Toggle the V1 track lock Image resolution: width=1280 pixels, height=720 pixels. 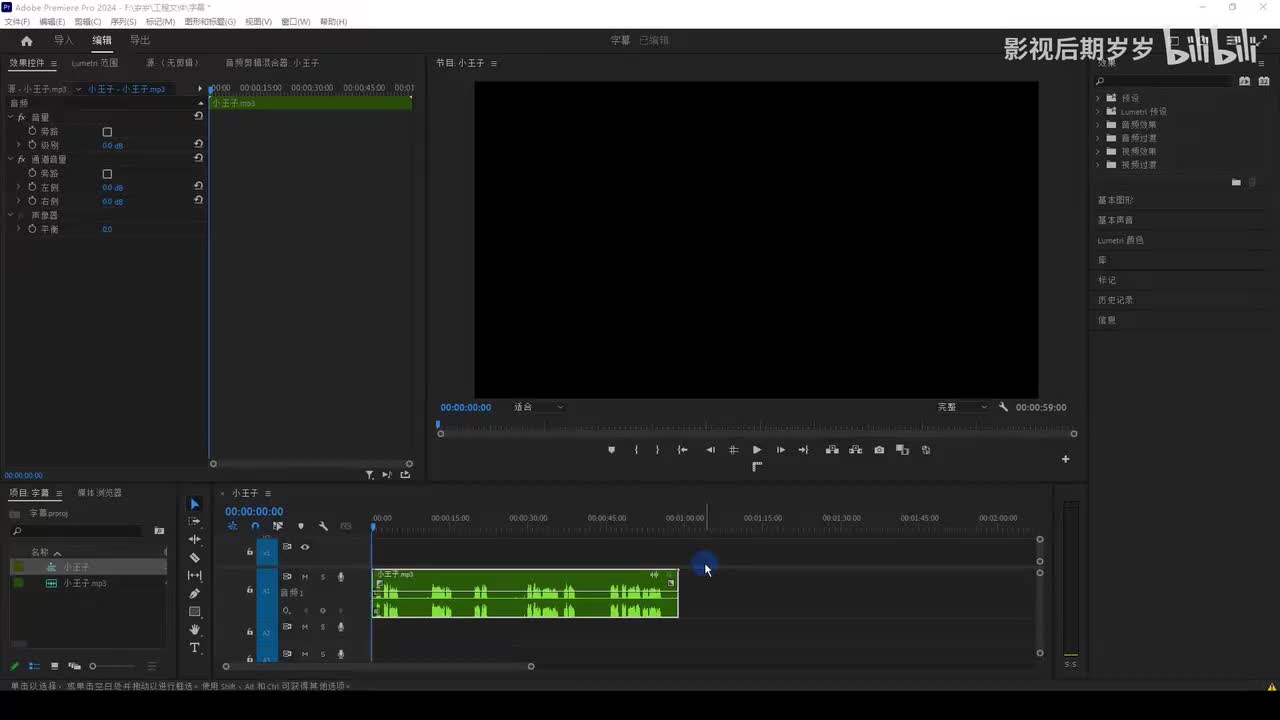click(x=250, y=551)
